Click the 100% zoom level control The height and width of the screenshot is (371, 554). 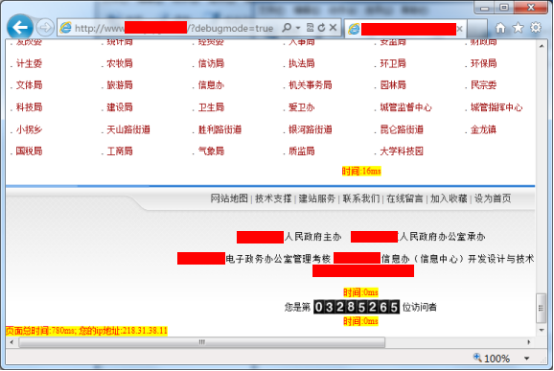tap(492, 358)
